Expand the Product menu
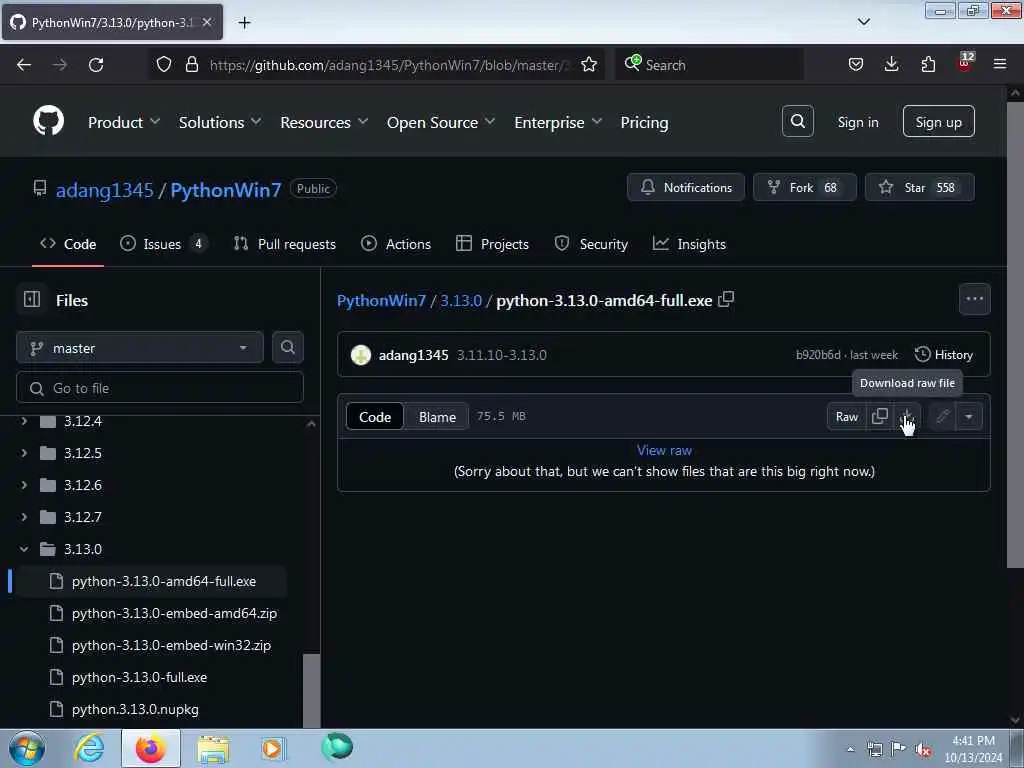This screenshot has width=1024, height=768. [x=124, y=122]
